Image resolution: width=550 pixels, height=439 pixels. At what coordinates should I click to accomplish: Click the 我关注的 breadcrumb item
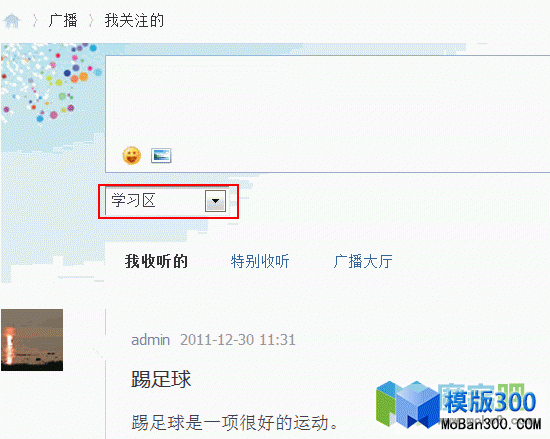(x=134, y=20)
